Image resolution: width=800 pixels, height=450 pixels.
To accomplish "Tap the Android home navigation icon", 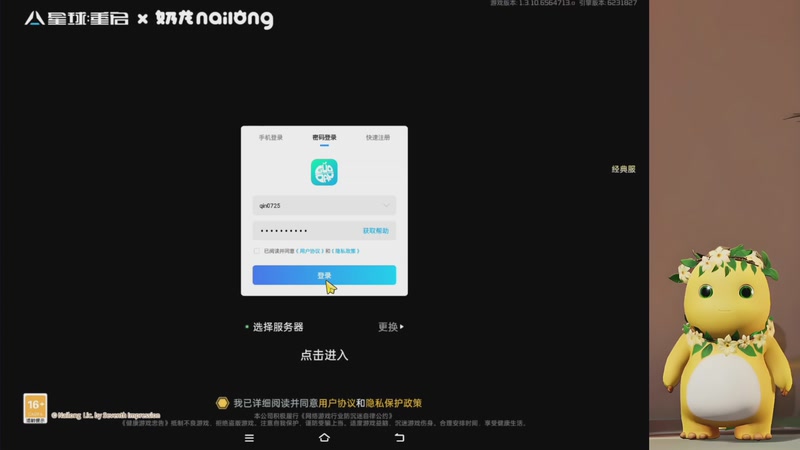I will tap(324, 438).
